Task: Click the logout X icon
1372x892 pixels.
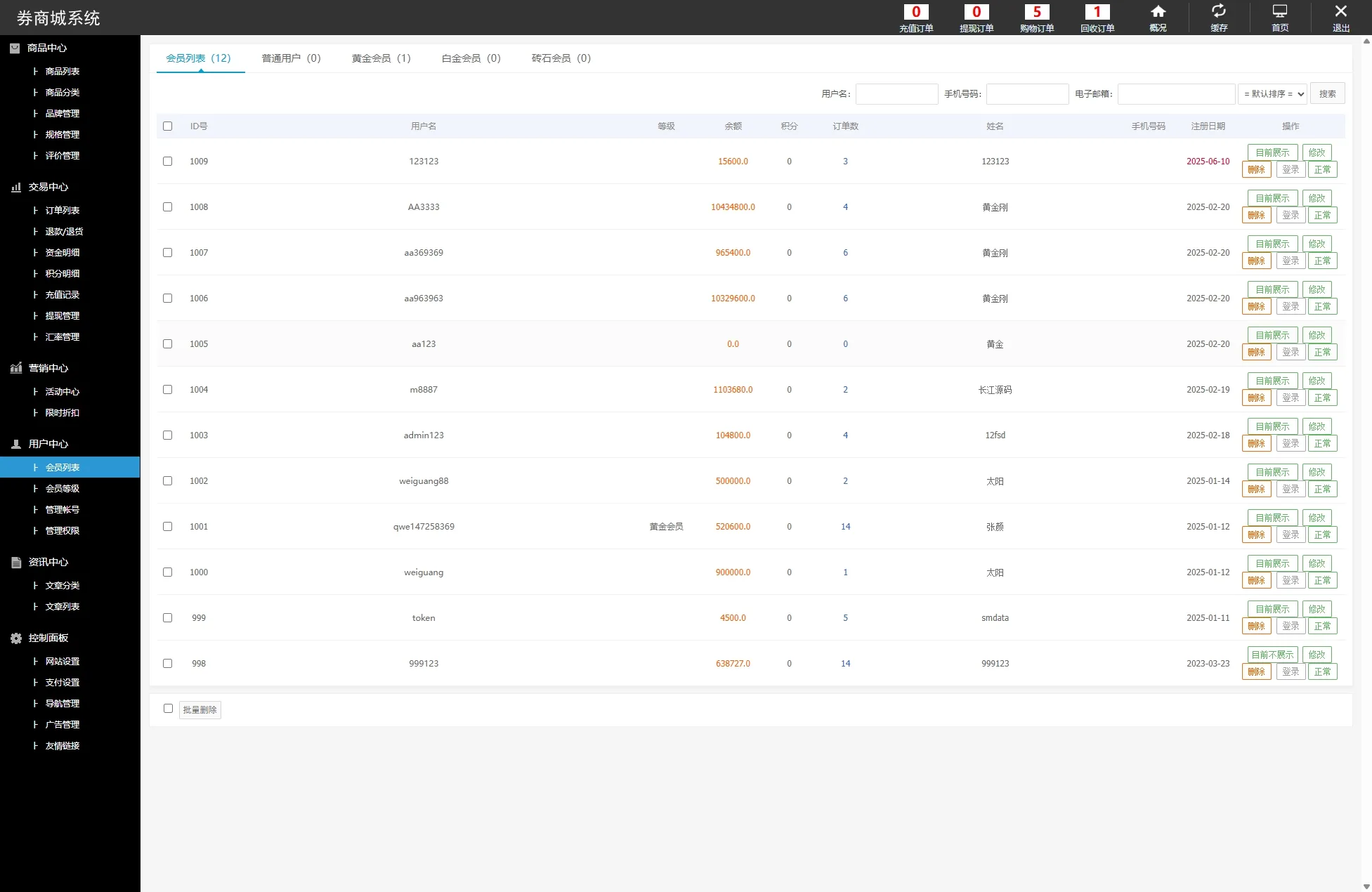Action: pyautogui.click(x=1340, y=12)
